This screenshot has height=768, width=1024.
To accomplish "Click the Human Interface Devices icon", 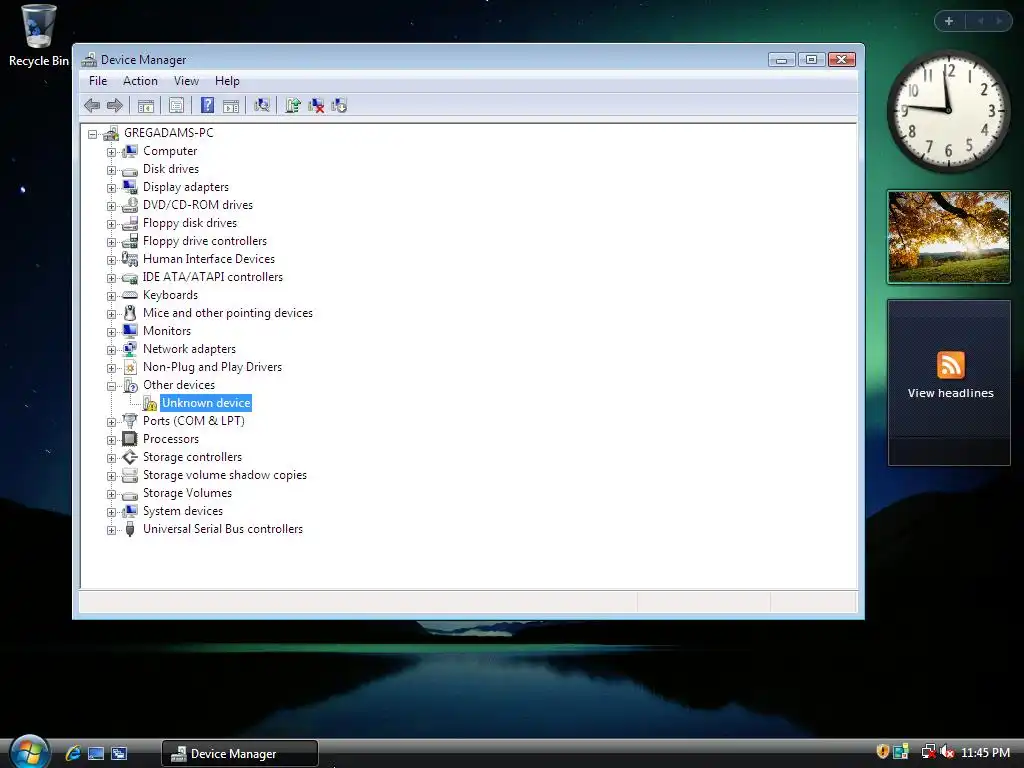I will (x=130, y=259).
